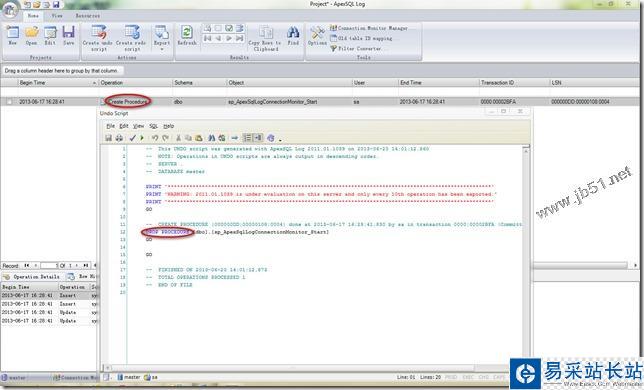
Task: Open Options in the Tools group
Action: 317,35
